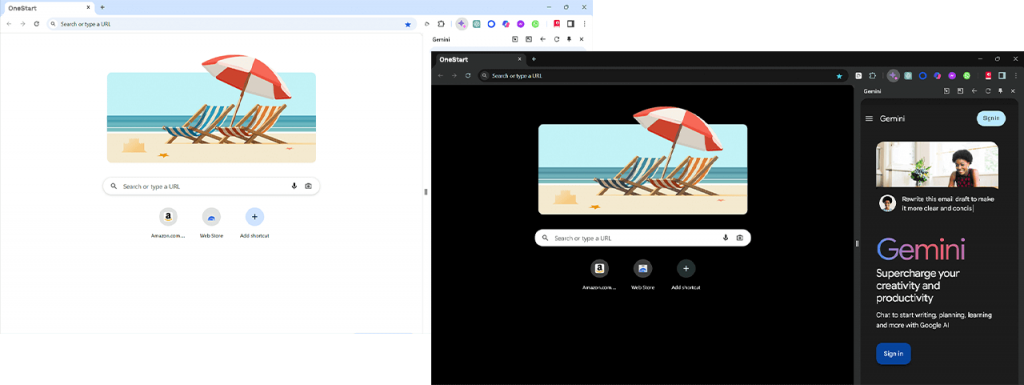
Task: Open the extensions puzzle icon in light window
Action: [441, 24]
